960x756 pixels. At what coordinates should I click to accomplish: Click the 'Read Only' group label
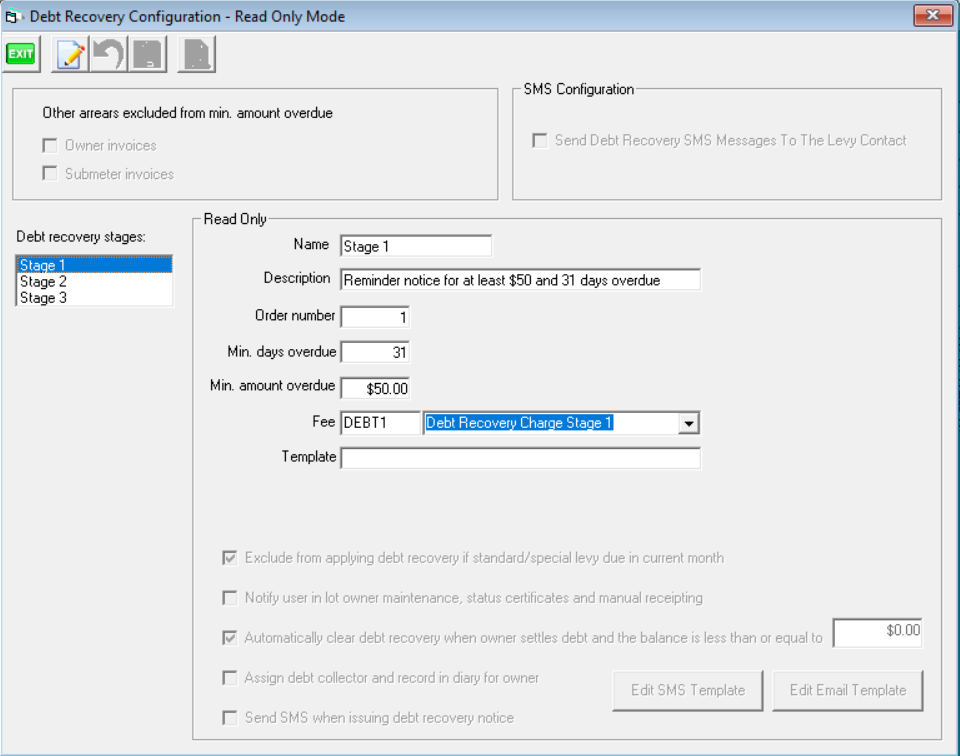pyautogui.click(x=235, y=219)
